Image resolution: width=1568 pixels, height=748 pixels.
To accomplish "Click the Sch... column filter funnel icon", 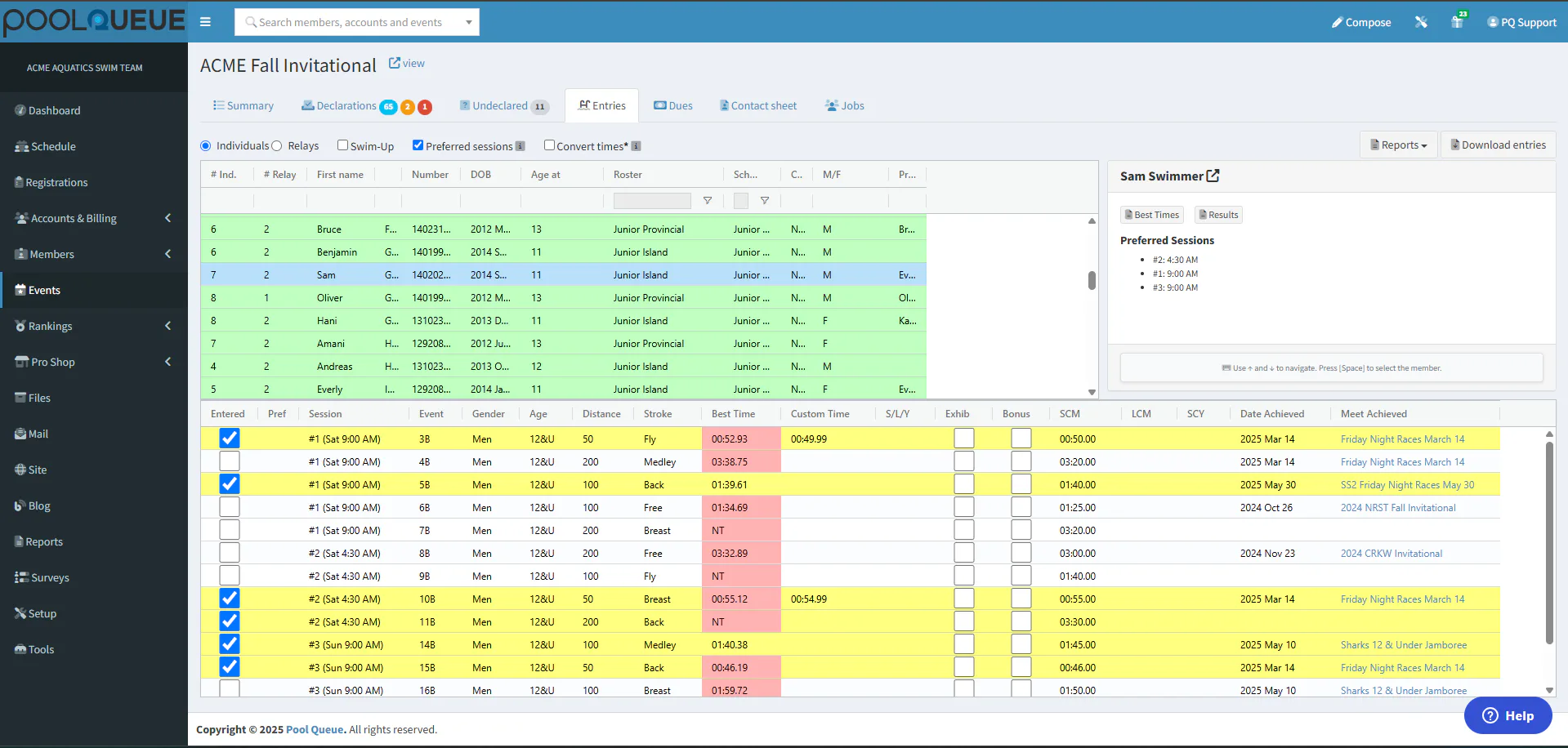I will (765, 201).
